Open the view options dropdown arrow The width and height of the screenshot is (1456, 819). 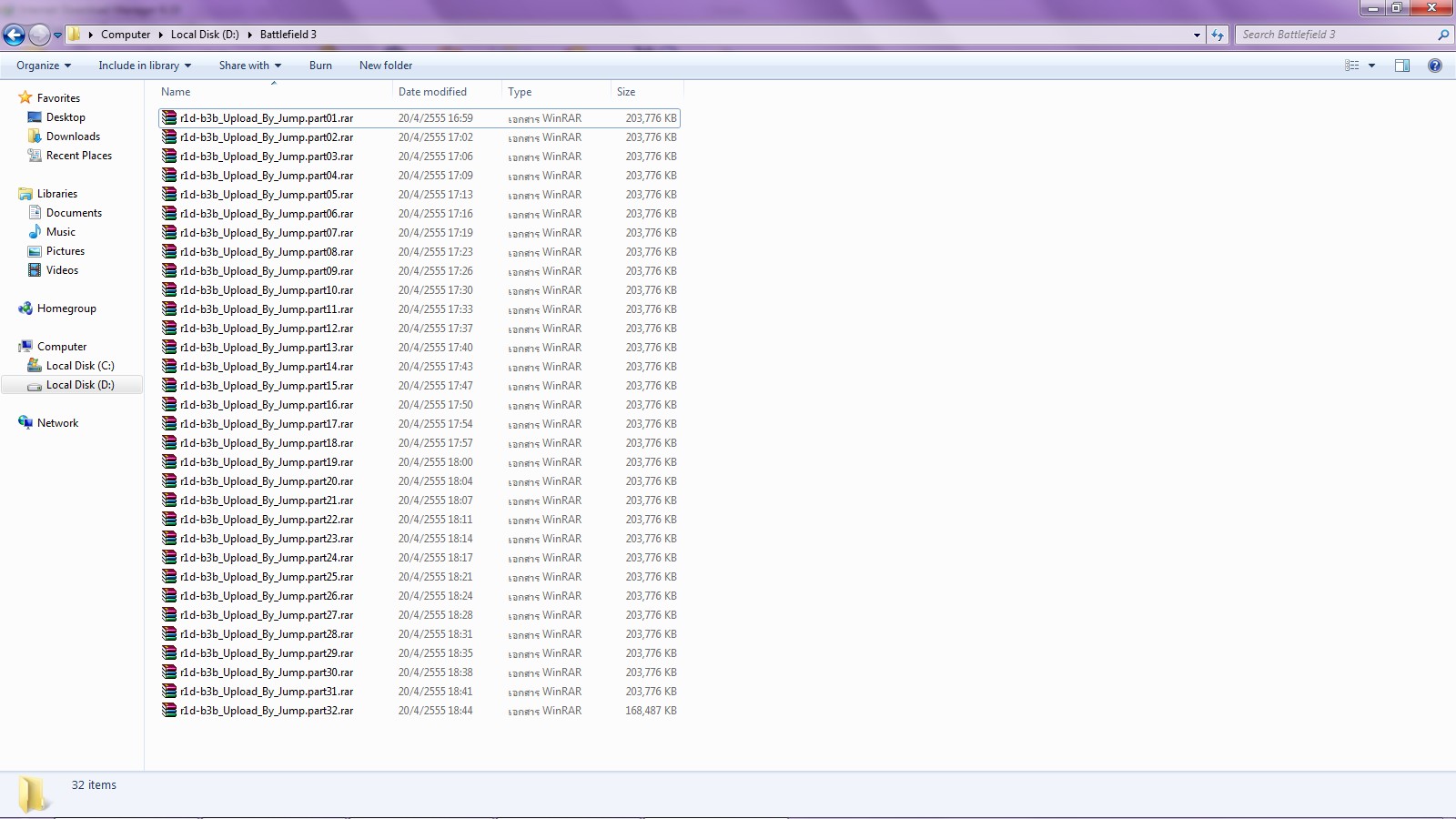(x=1371, y=66)
